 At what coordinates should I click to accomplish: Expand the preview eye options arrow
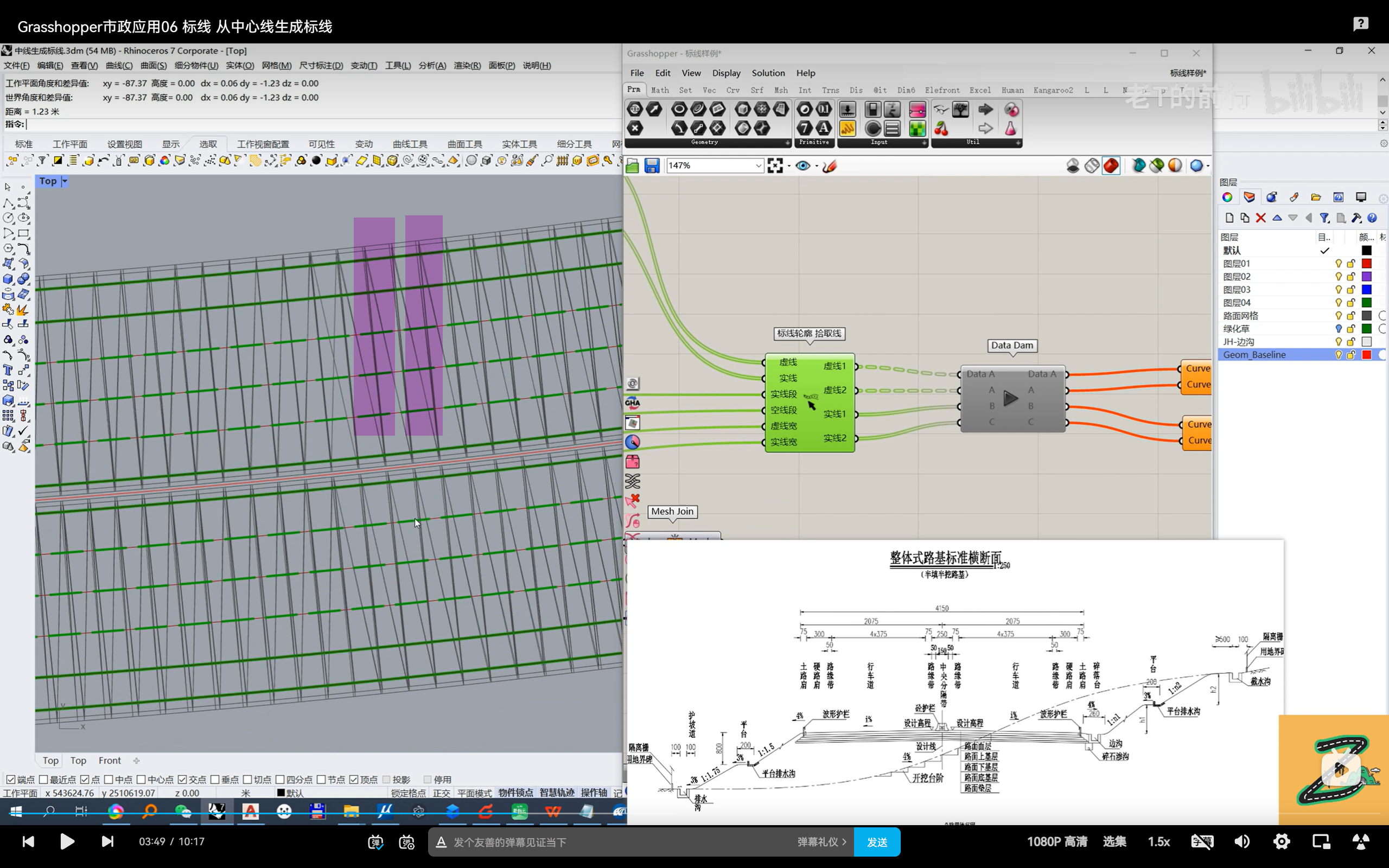point(816,167)
